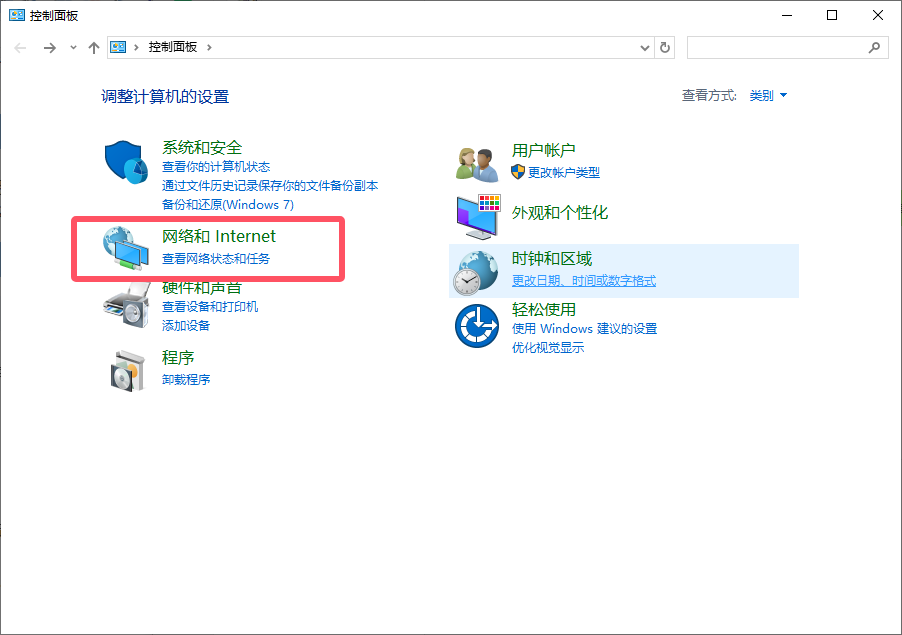Click the 时钟和区域 clock globe icon

[x=477, y=270]
